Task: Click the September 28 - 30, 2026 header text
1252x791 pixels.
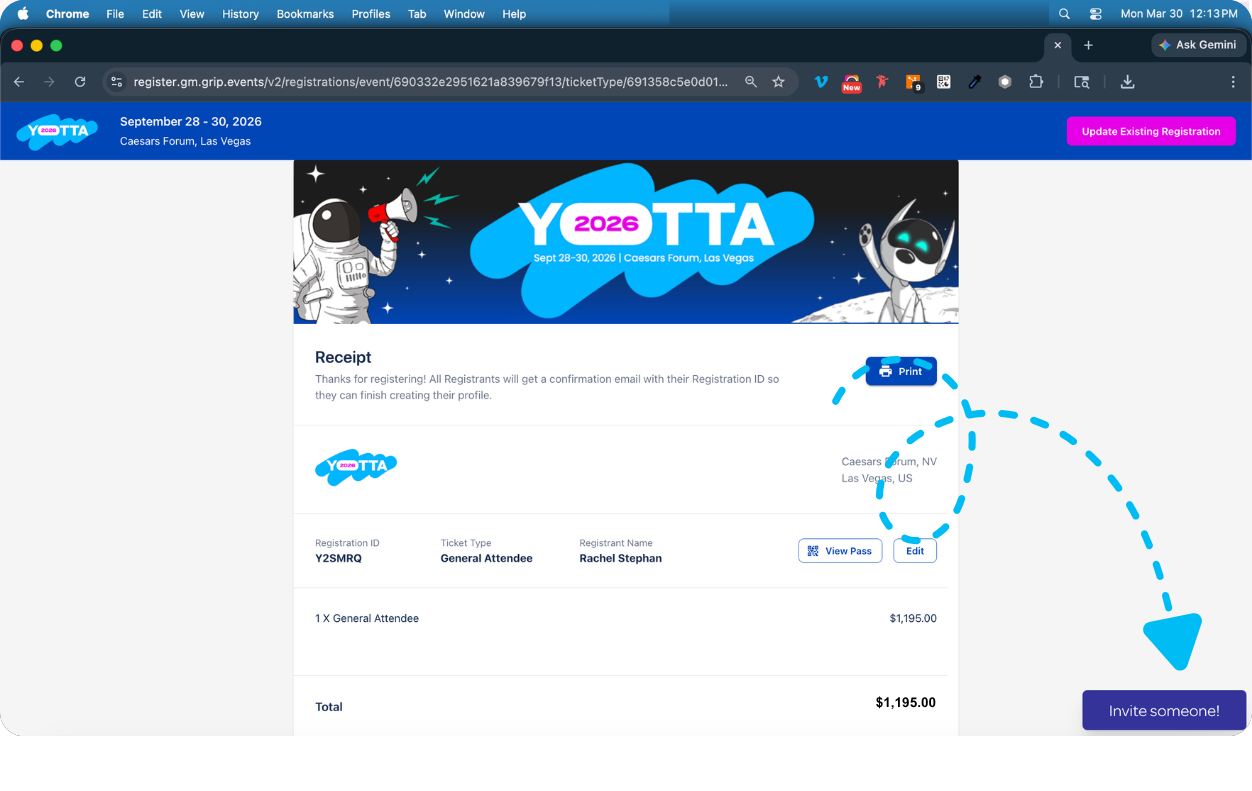Action: (191, 122)
